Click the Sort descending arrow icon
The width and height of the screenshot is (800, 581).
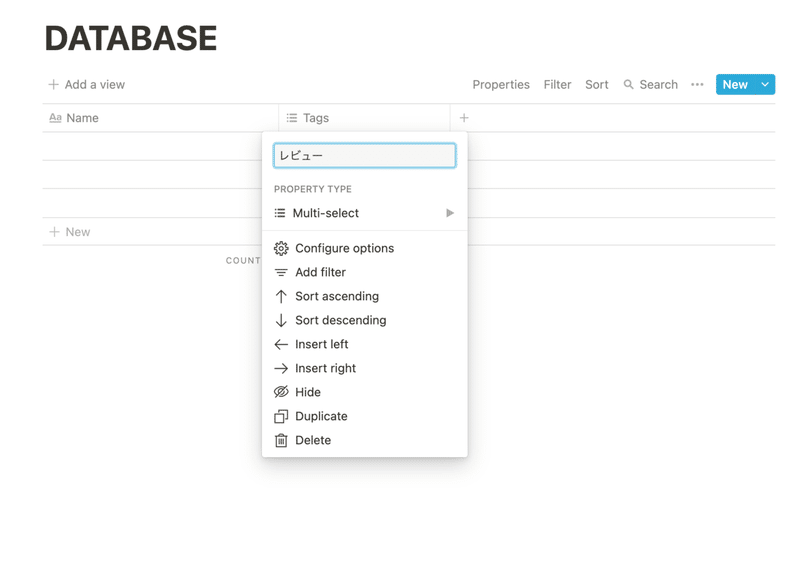(281, 320)
